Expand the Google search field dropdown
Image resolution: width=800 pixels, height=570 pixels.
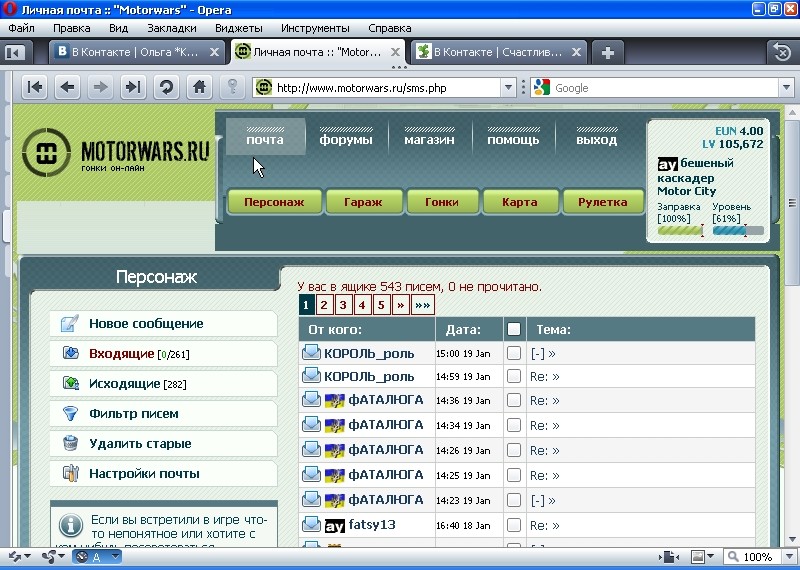[x=786, y=88]
